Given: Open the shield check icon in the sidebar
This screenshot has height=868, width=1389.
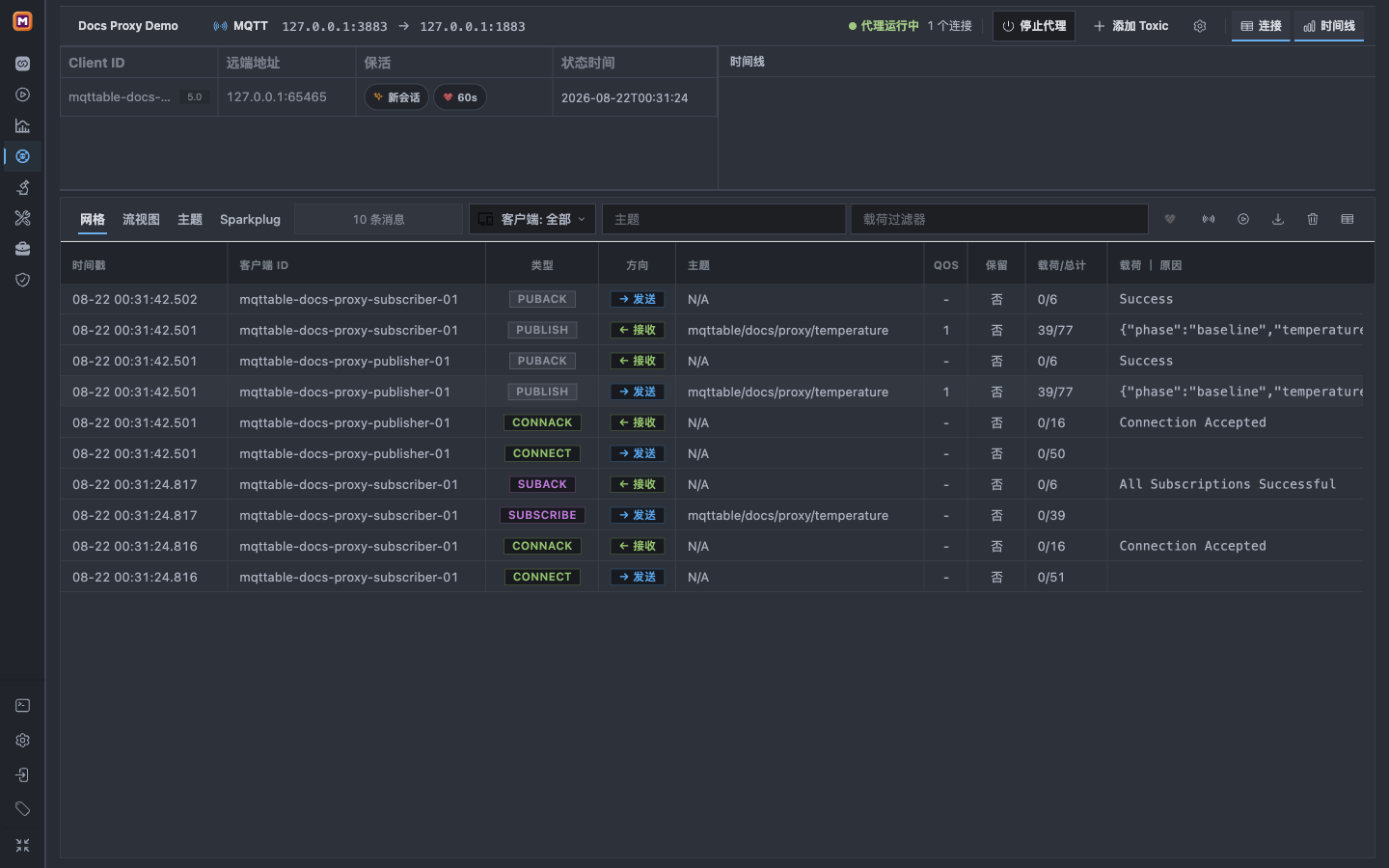Looking at the screenshot, I should 22,280.
